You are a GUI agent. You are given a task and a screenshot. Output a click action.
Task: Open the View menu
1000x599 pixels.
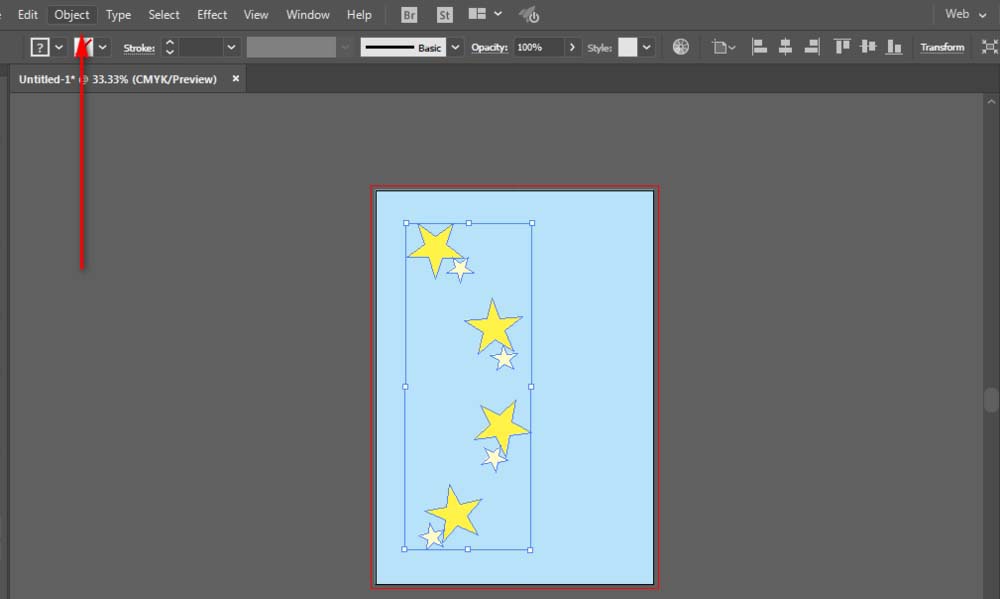[256, 15]
